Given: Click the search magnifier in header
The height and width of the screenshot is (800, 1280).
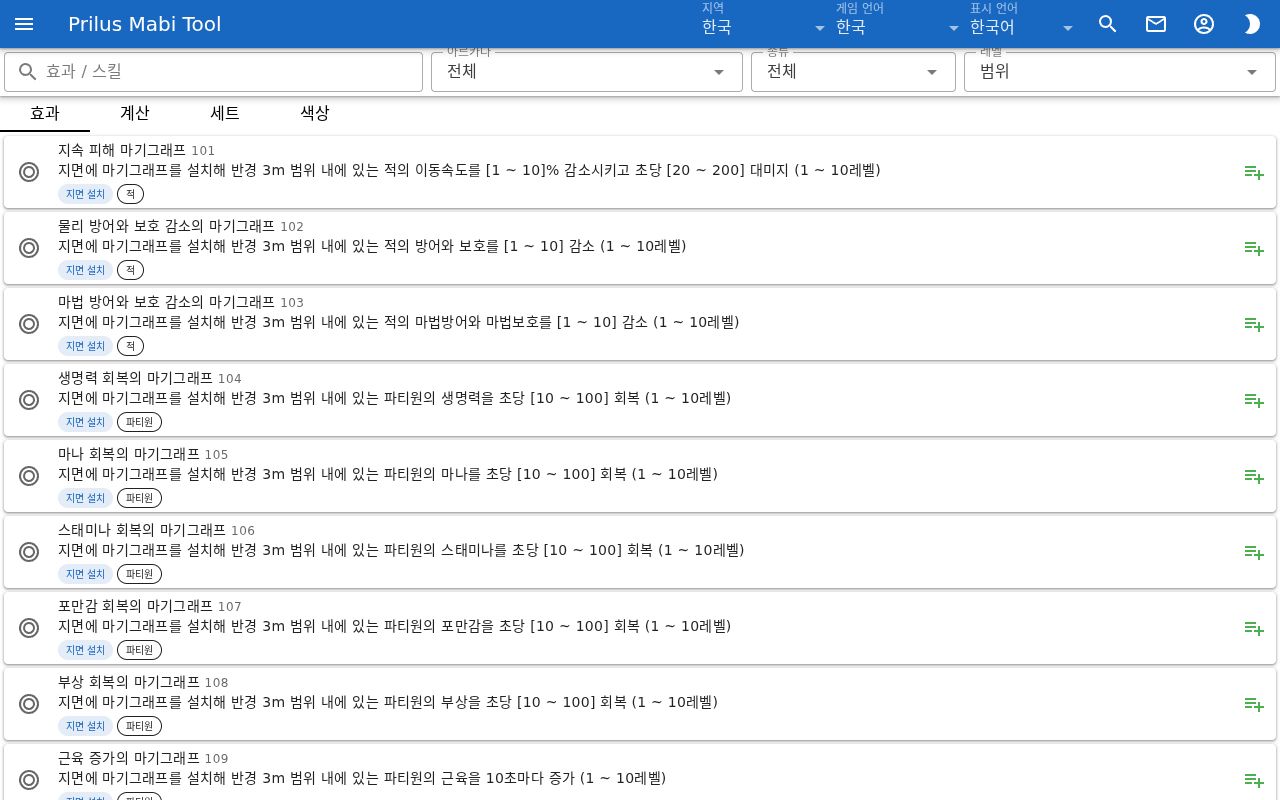Looking at the screenshot, I should (x=1108, y=24).
